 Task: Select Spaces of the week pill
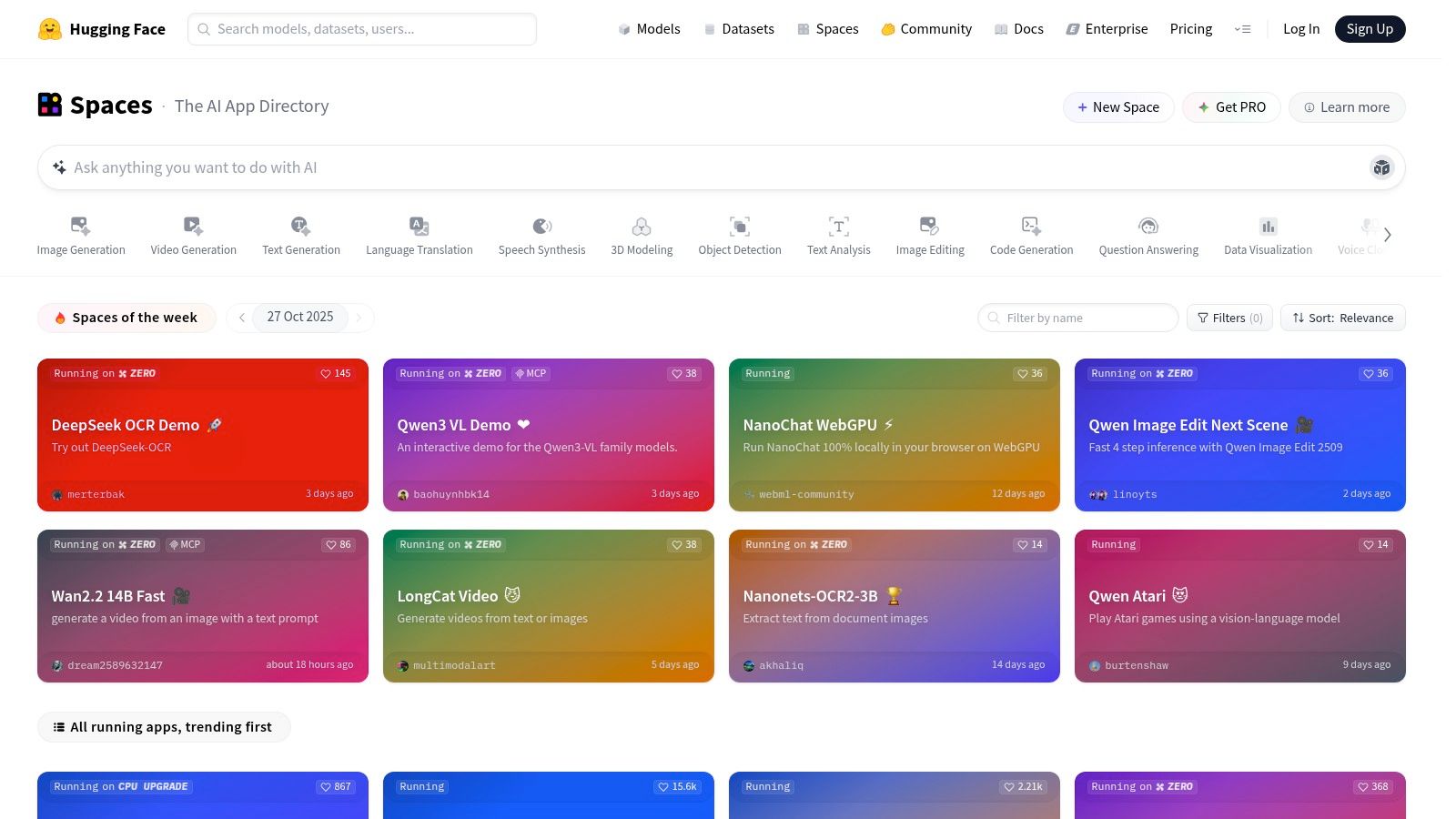[126, 318]
